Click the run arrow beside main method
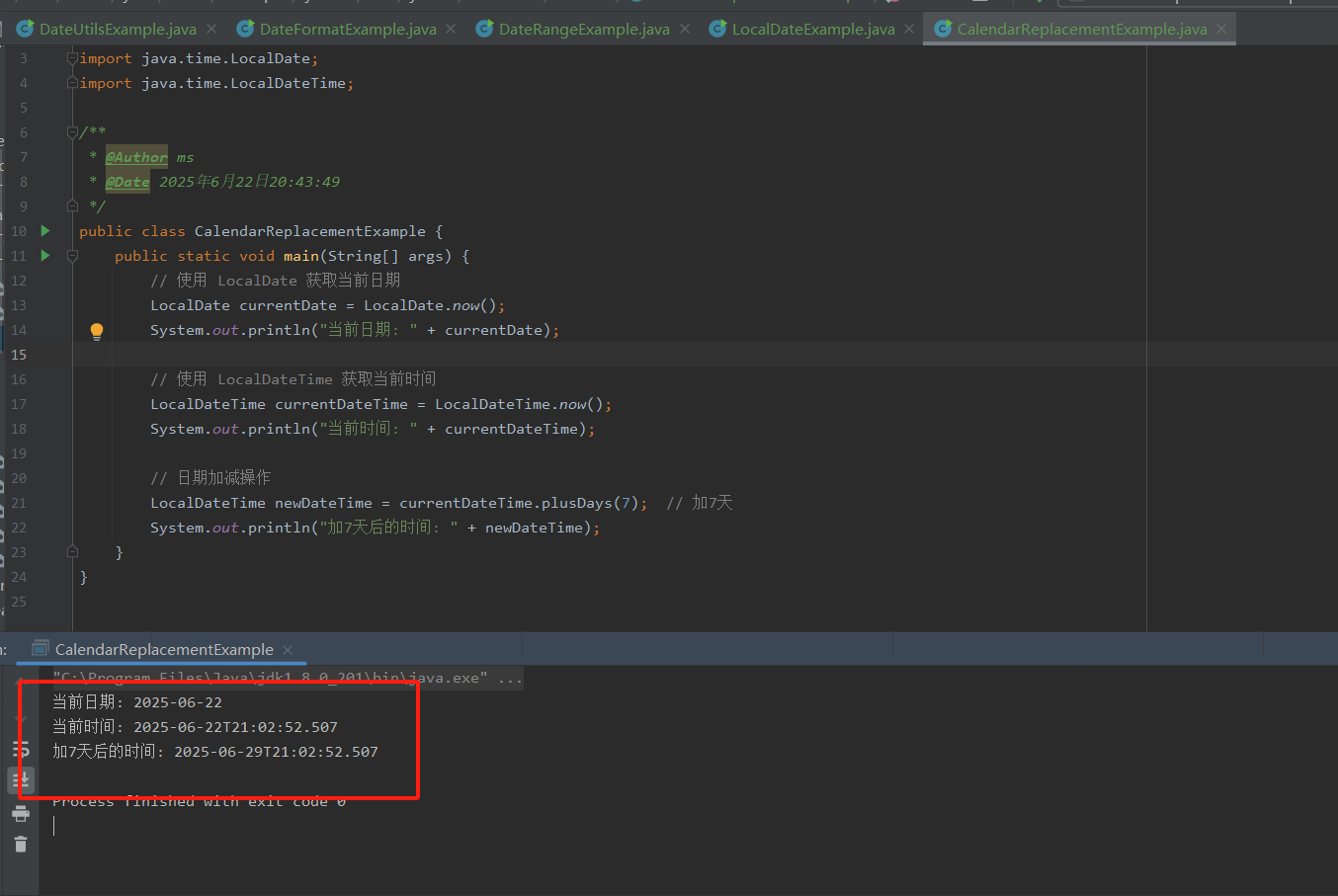The image size is (1338, 896). click(45, 256)
